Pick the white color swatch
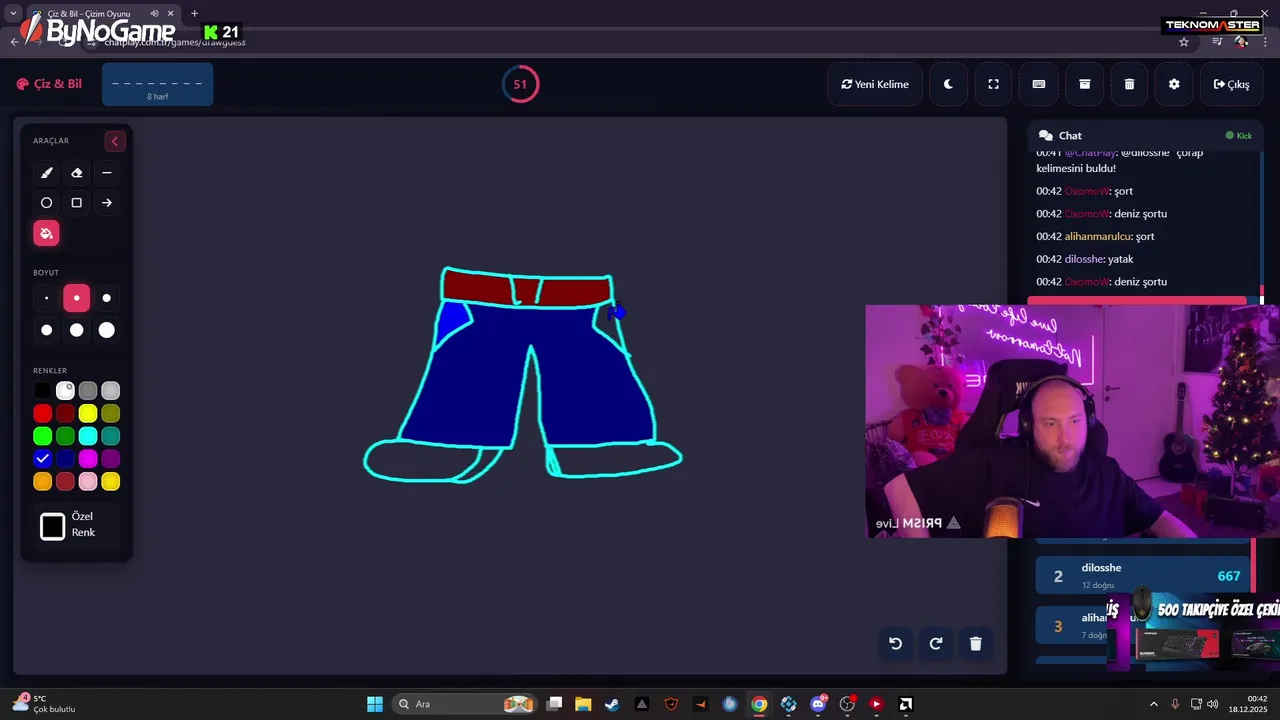 [65, 391]
